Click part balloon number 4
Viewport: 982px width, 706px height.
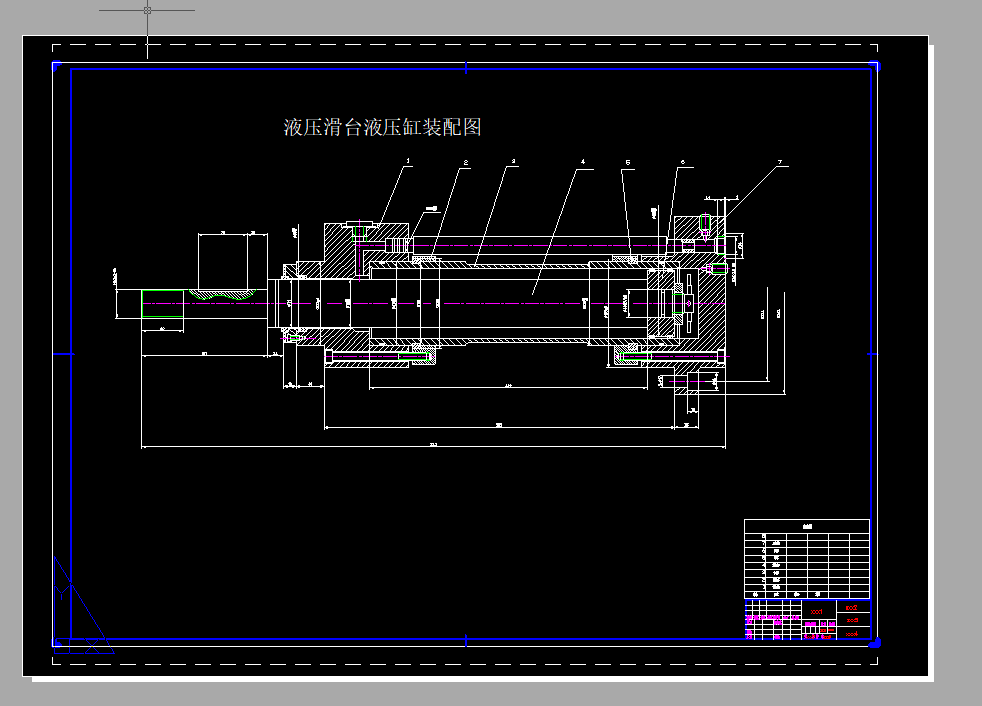pyautogui.click(x=582, y=158)
